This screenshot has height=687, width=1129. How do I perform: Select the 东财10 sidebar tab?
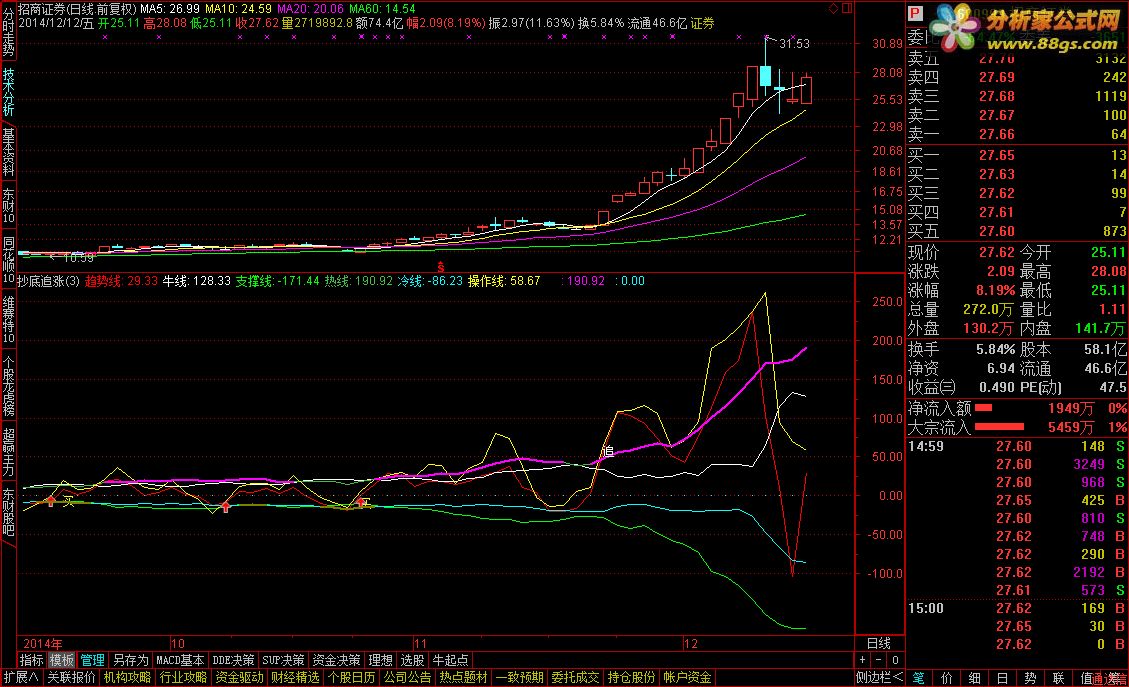[x=8, y=206]
